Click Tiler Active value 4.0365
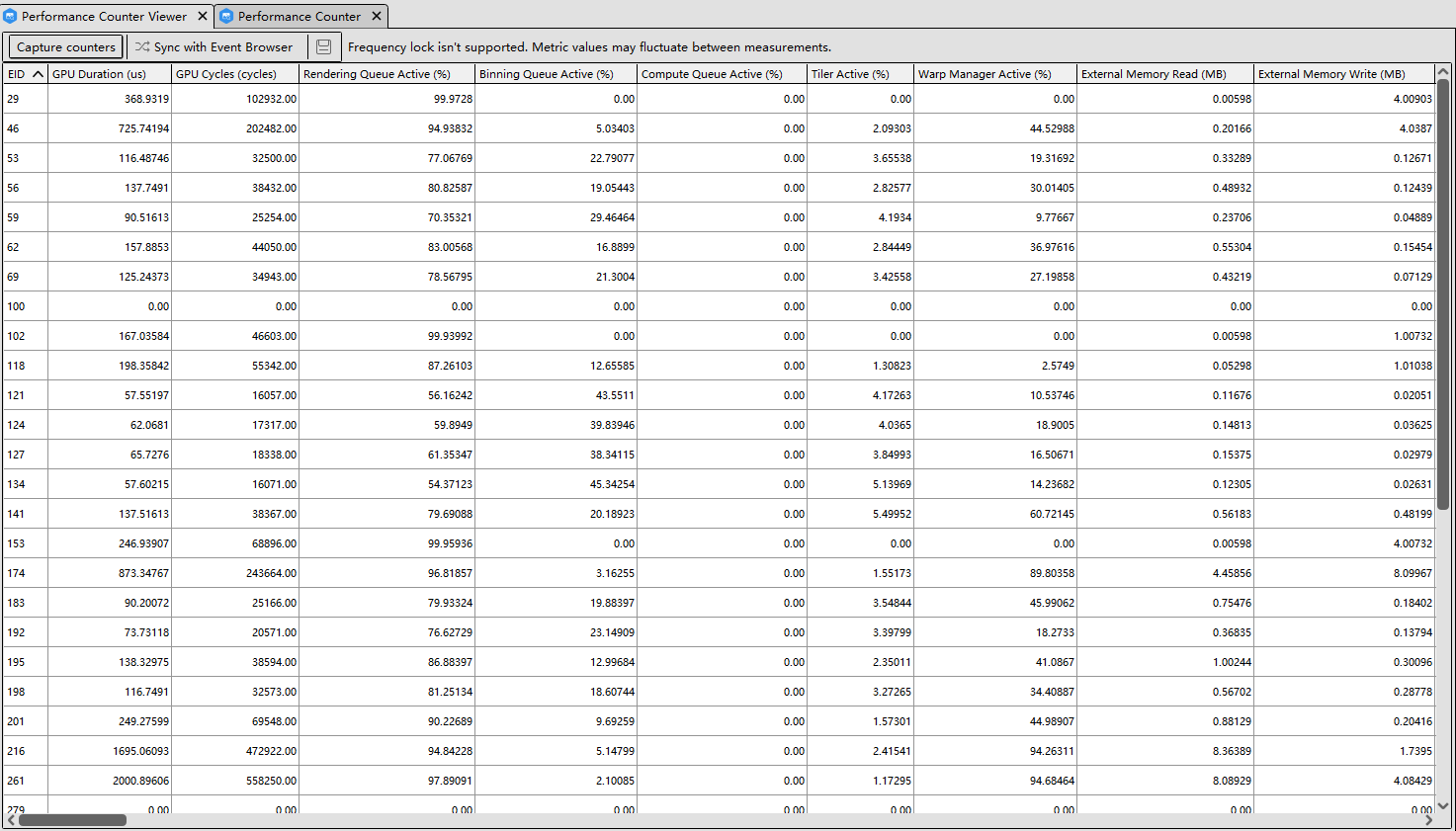Viewport: 1456px width, 831px height. click(x=895, y=425)
